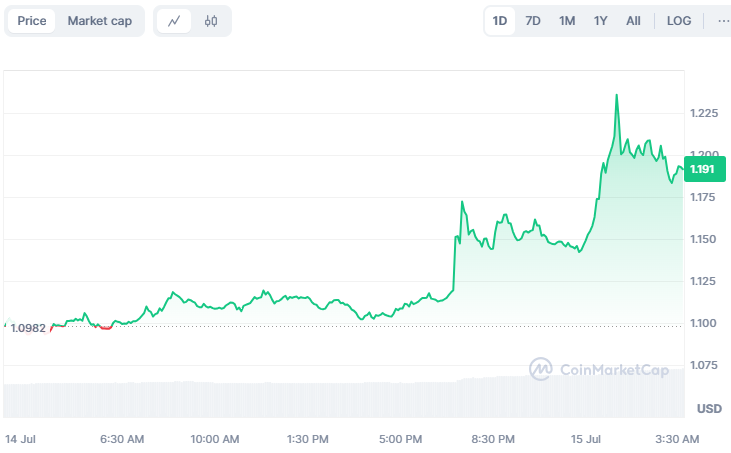Switch to candlestick chart icon

tap(211, 21)
